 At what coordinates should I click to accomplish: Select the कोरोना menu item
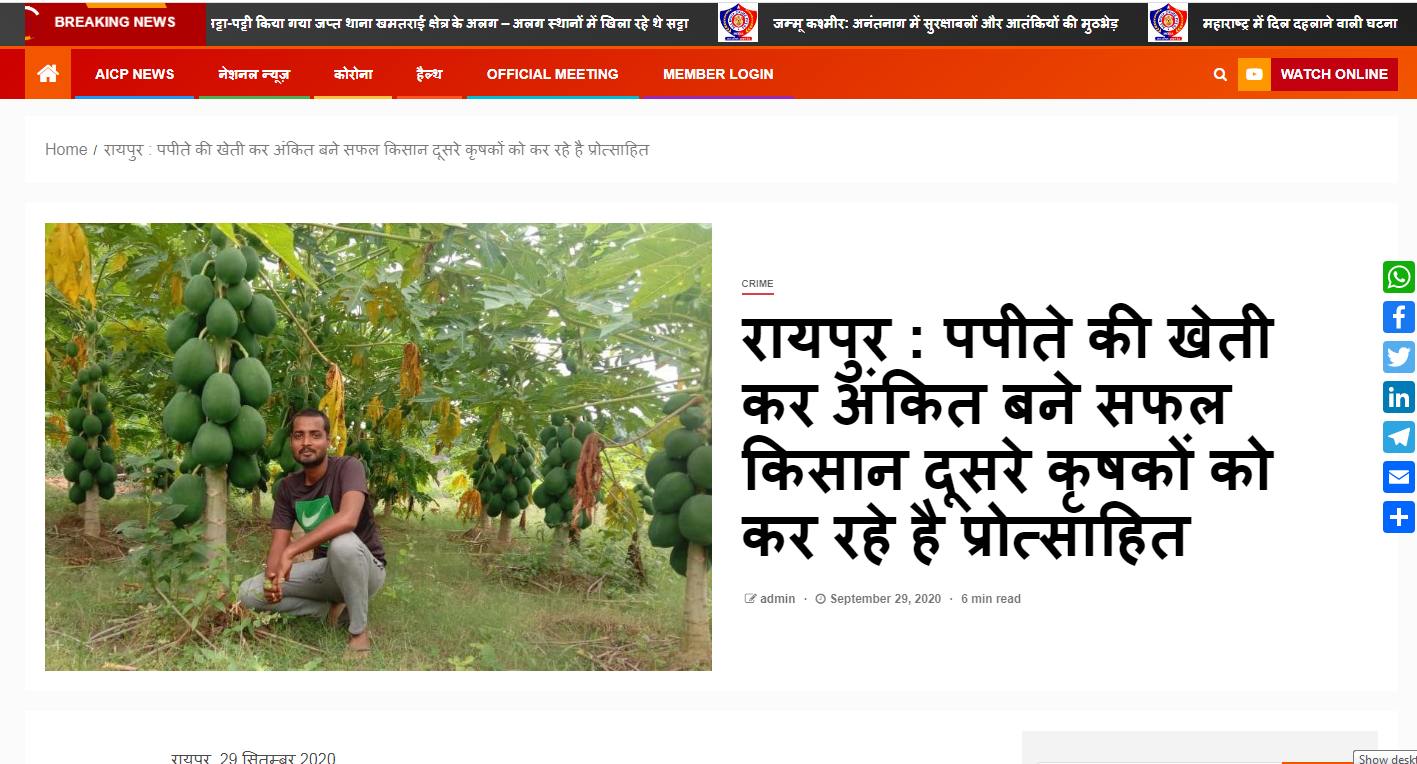point(353,74)
